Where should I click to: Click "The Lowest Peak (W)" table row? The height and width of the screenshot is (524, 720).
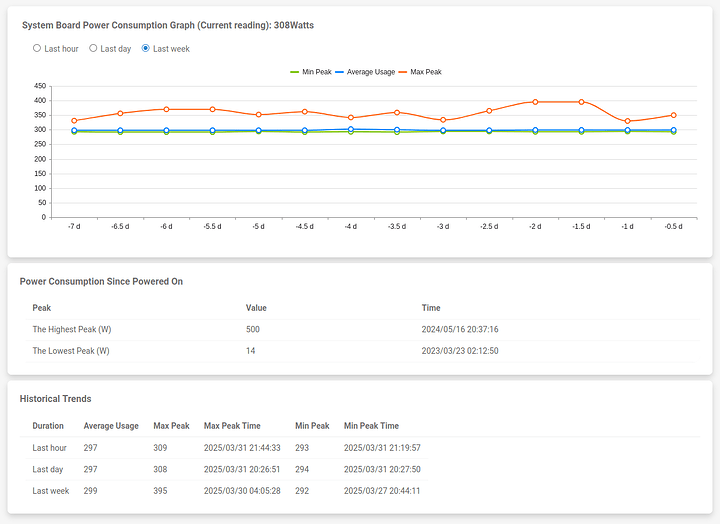pyautogui.click(x=360, y=351)
